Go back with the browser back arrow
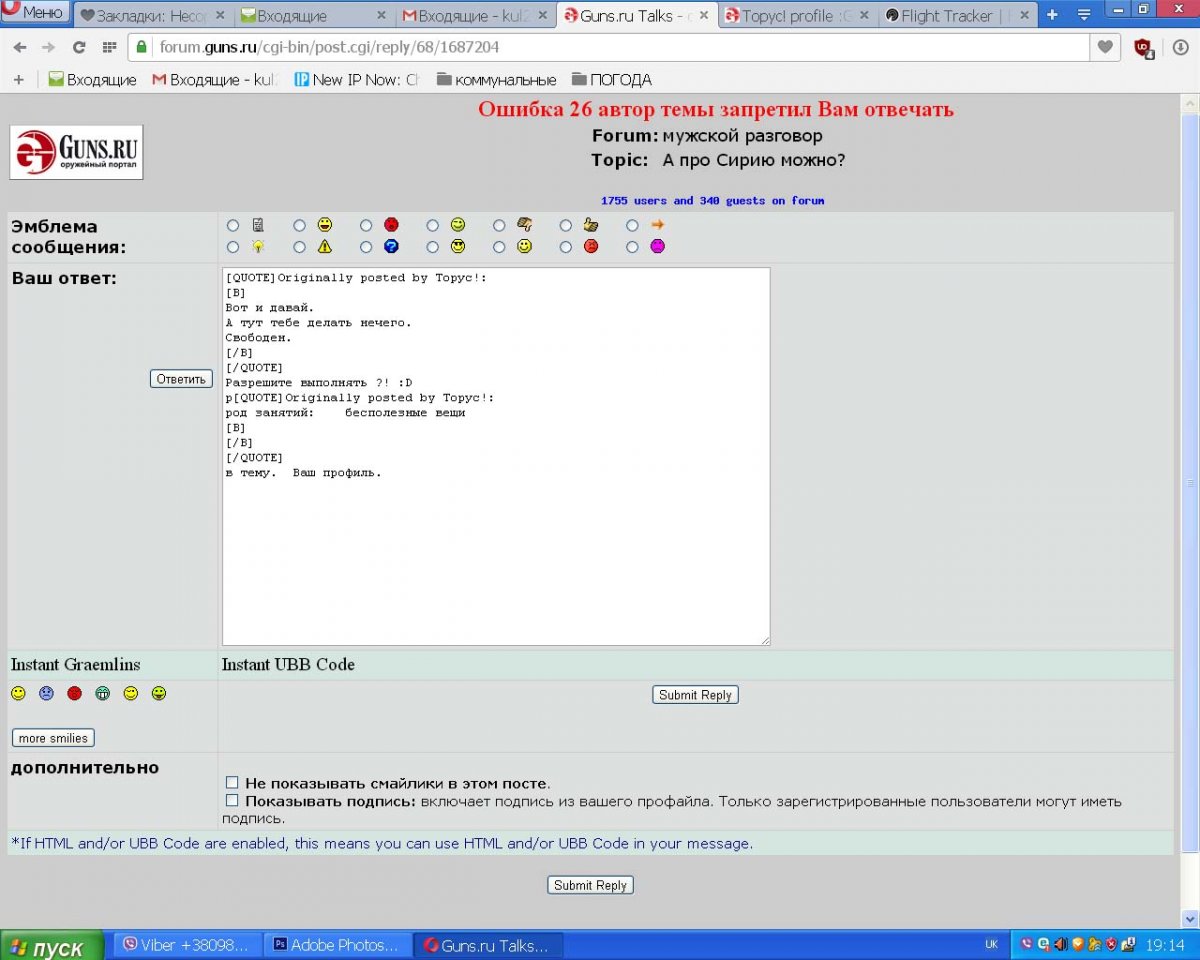The image size is (1200, 960). pos(20,47)
